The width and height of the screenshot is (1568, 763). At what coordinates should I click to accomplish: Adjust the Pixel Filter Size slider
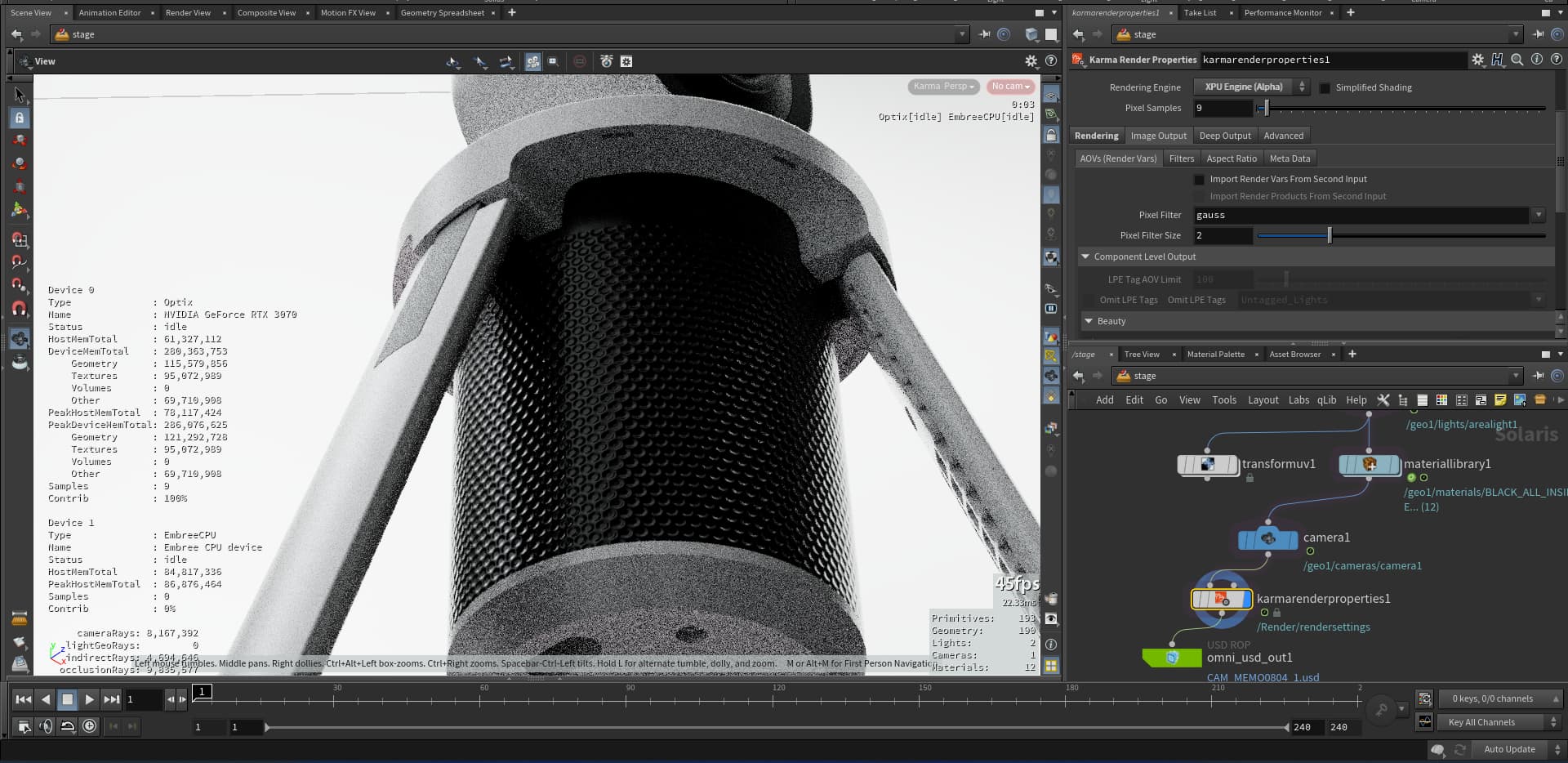click(x=1330, y=236)
